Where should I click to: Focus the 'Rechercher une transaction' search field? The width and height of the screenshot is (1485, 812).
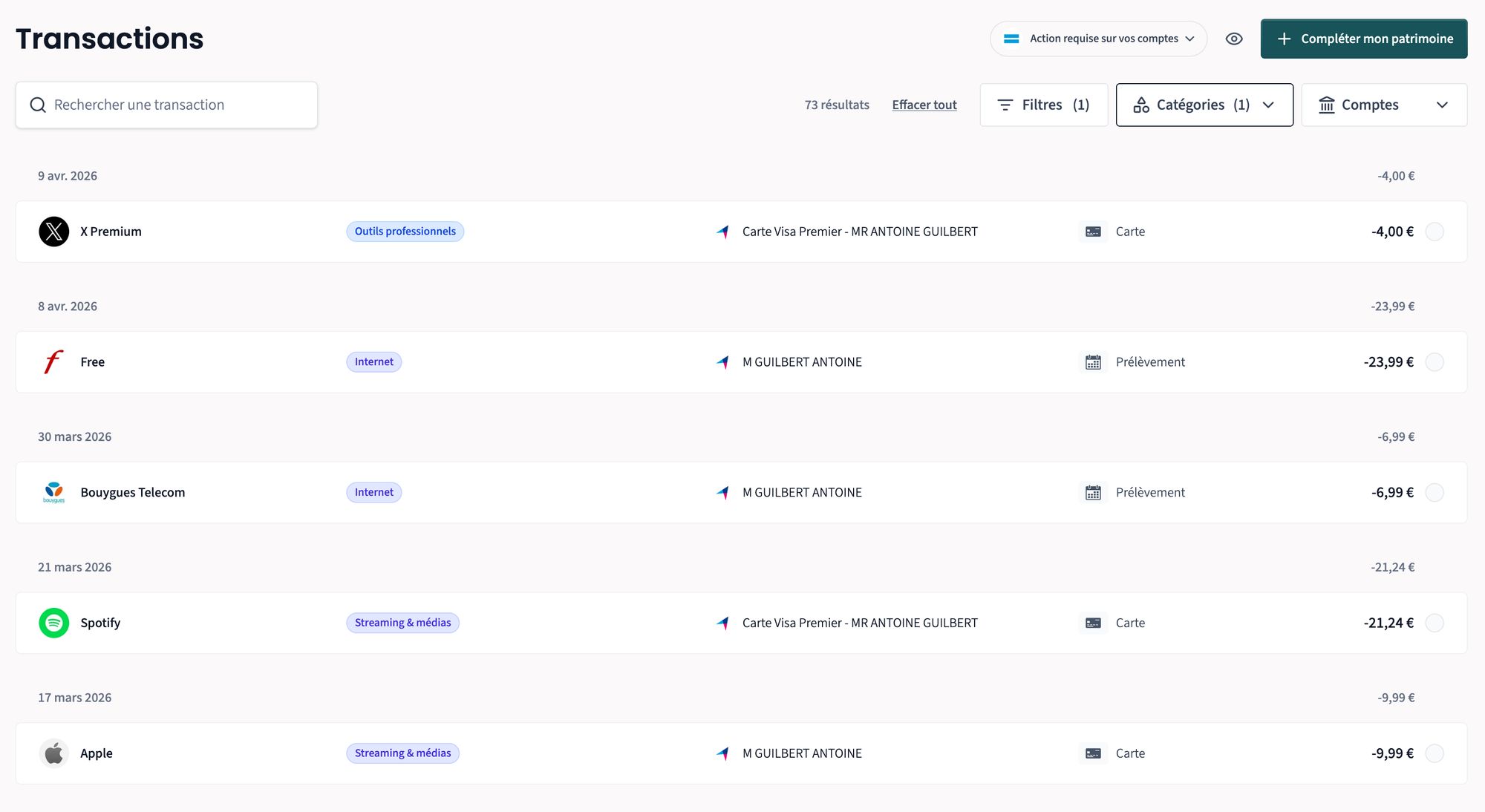[x=178, y=105]
